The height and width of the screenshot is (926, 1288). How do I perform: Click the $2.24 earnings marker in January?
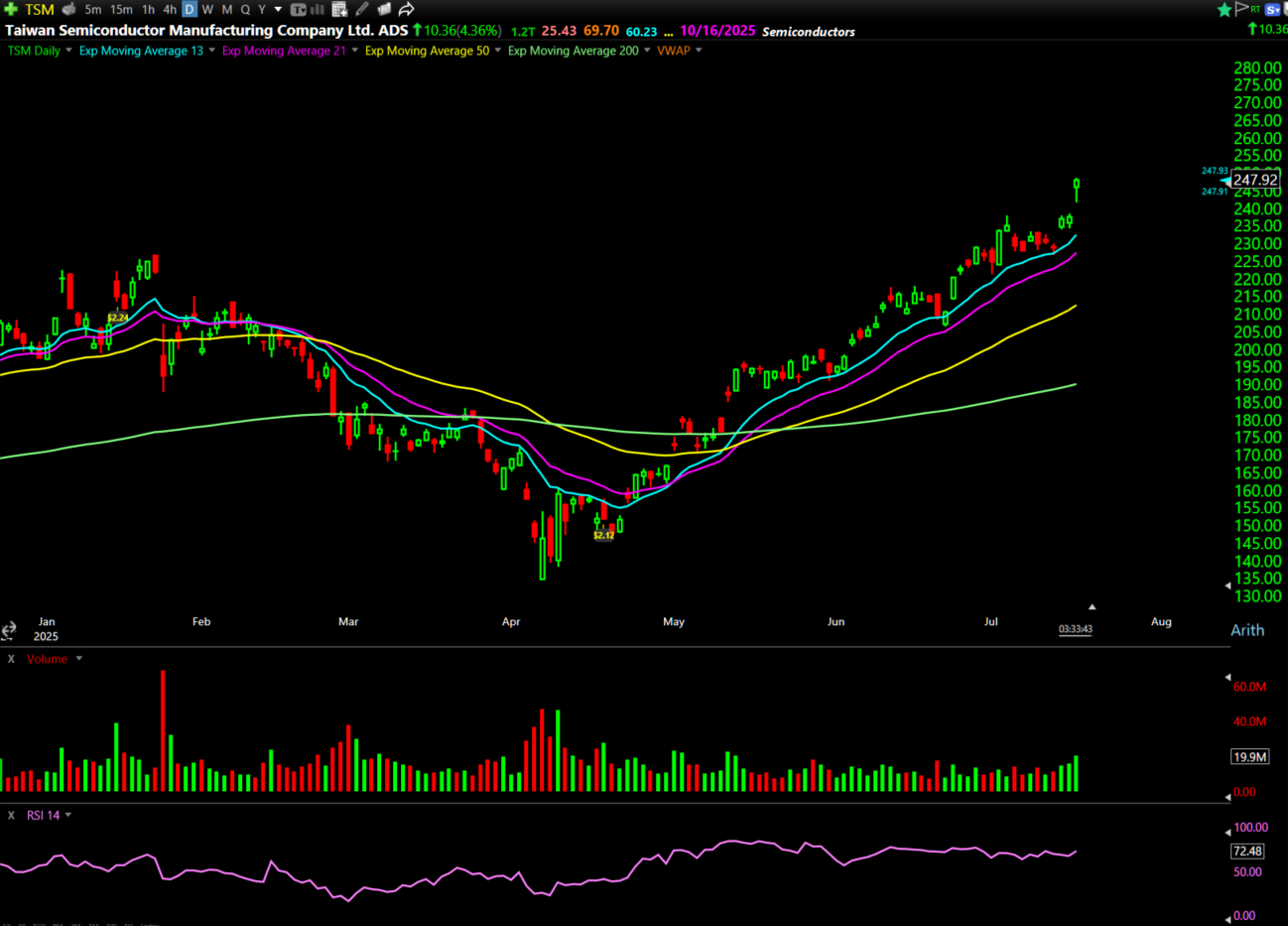click(x=118, y=318)
